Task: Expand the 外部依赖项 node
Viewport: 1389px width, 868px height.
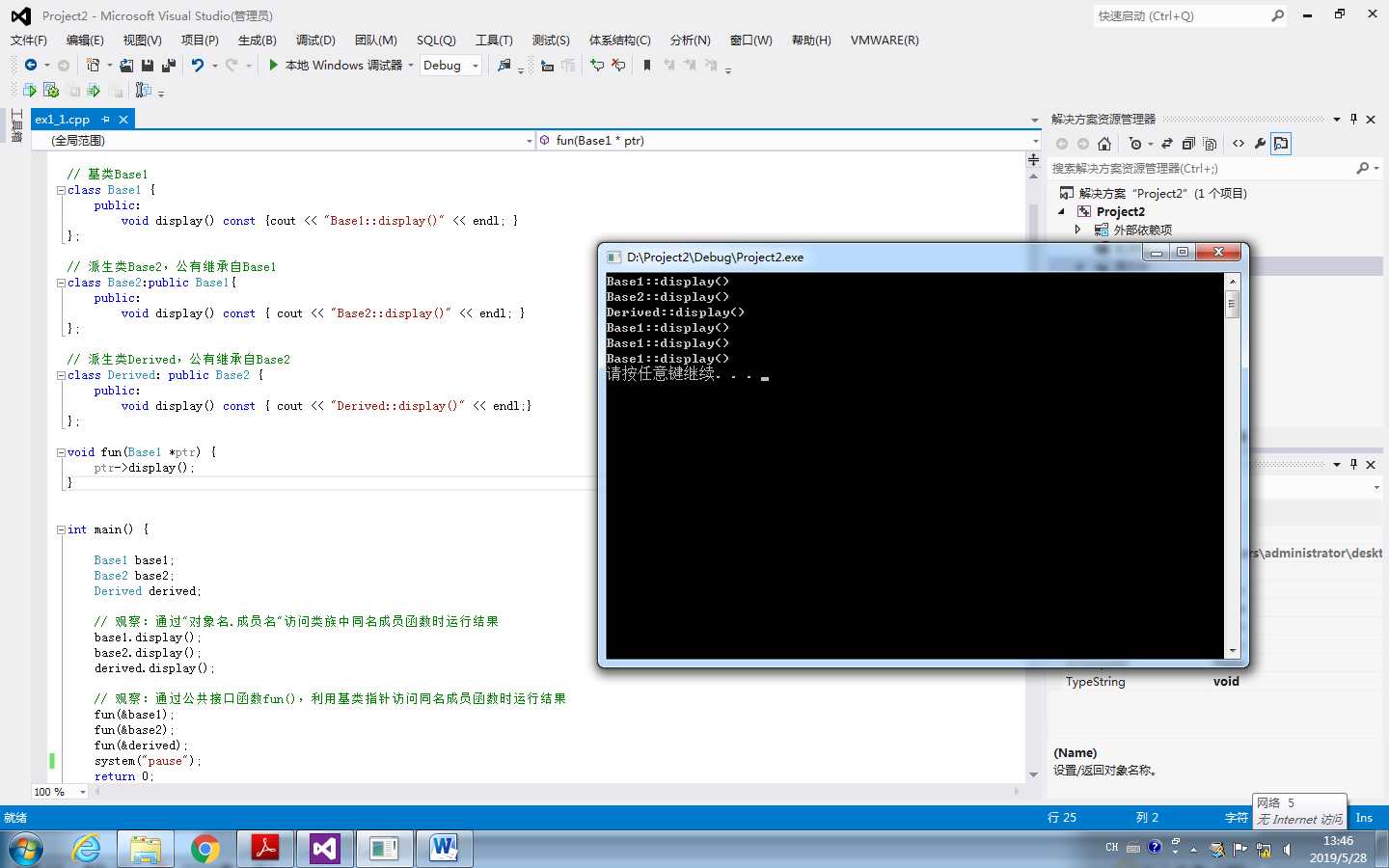Action: (1078, 230)
